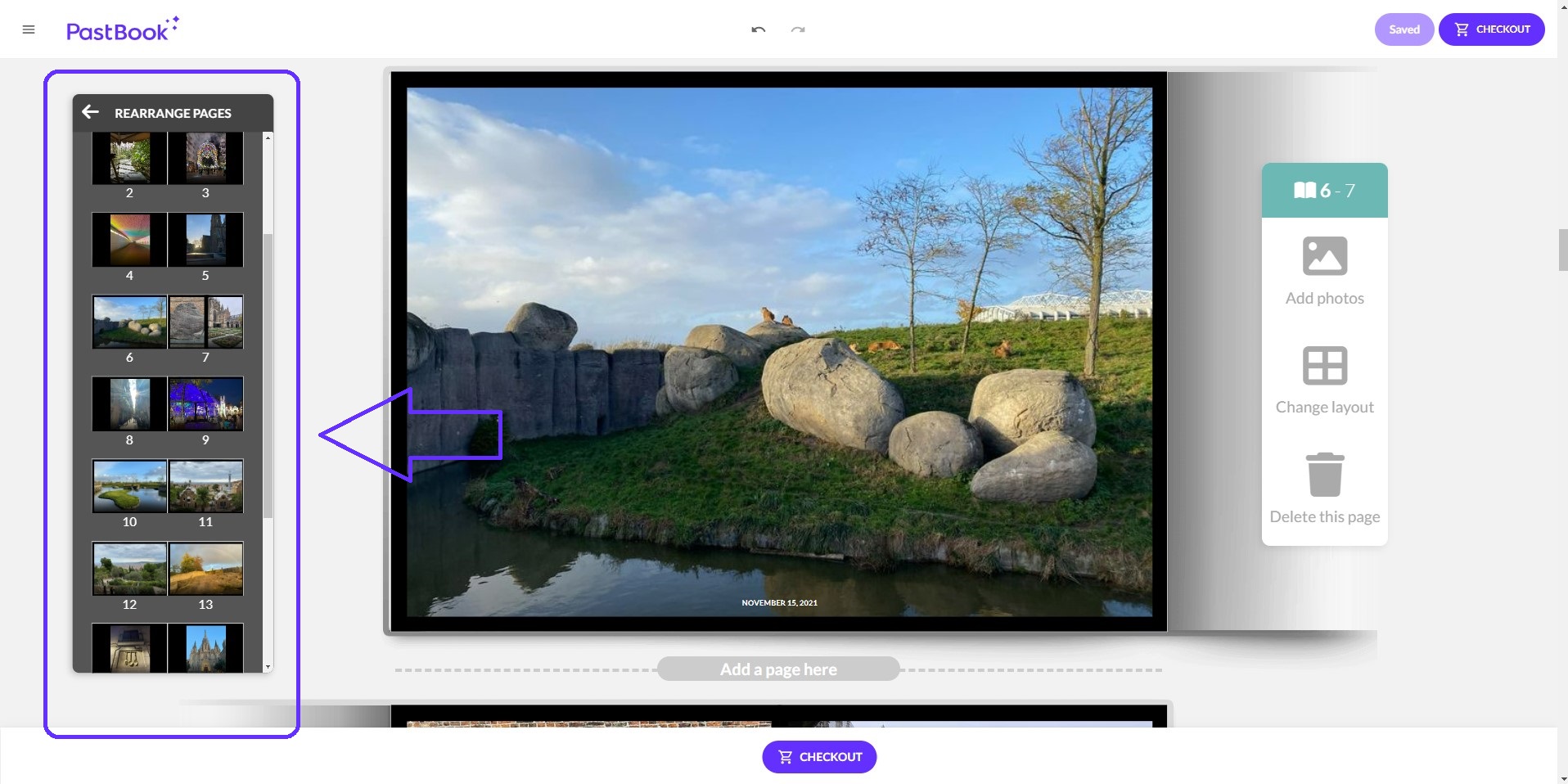Undo the last action

click(759, 29)
